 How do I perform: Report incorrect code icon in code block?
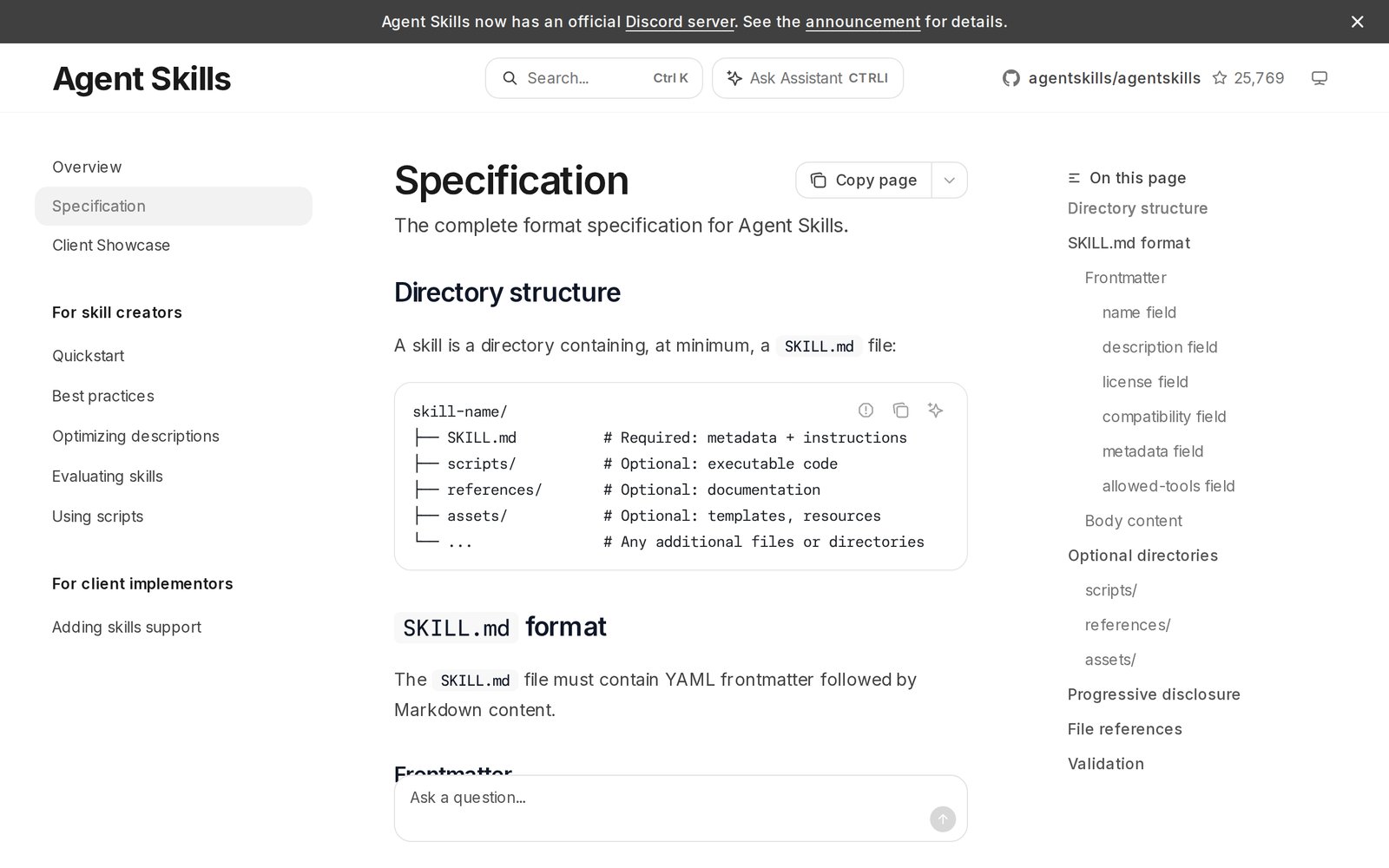click(x=866, y=410)
